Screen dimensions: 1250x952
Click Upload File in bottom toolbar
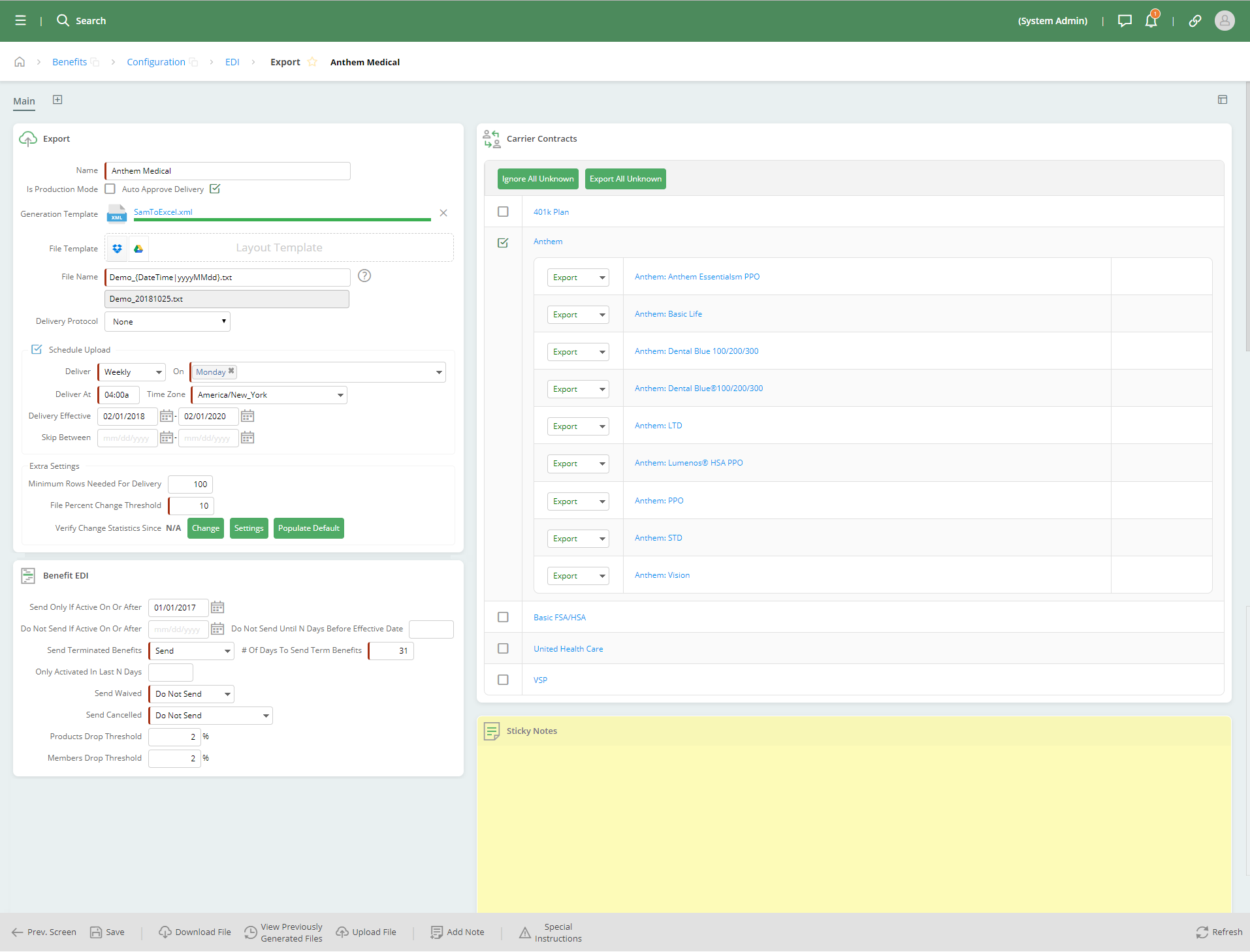tap(366, 932)
